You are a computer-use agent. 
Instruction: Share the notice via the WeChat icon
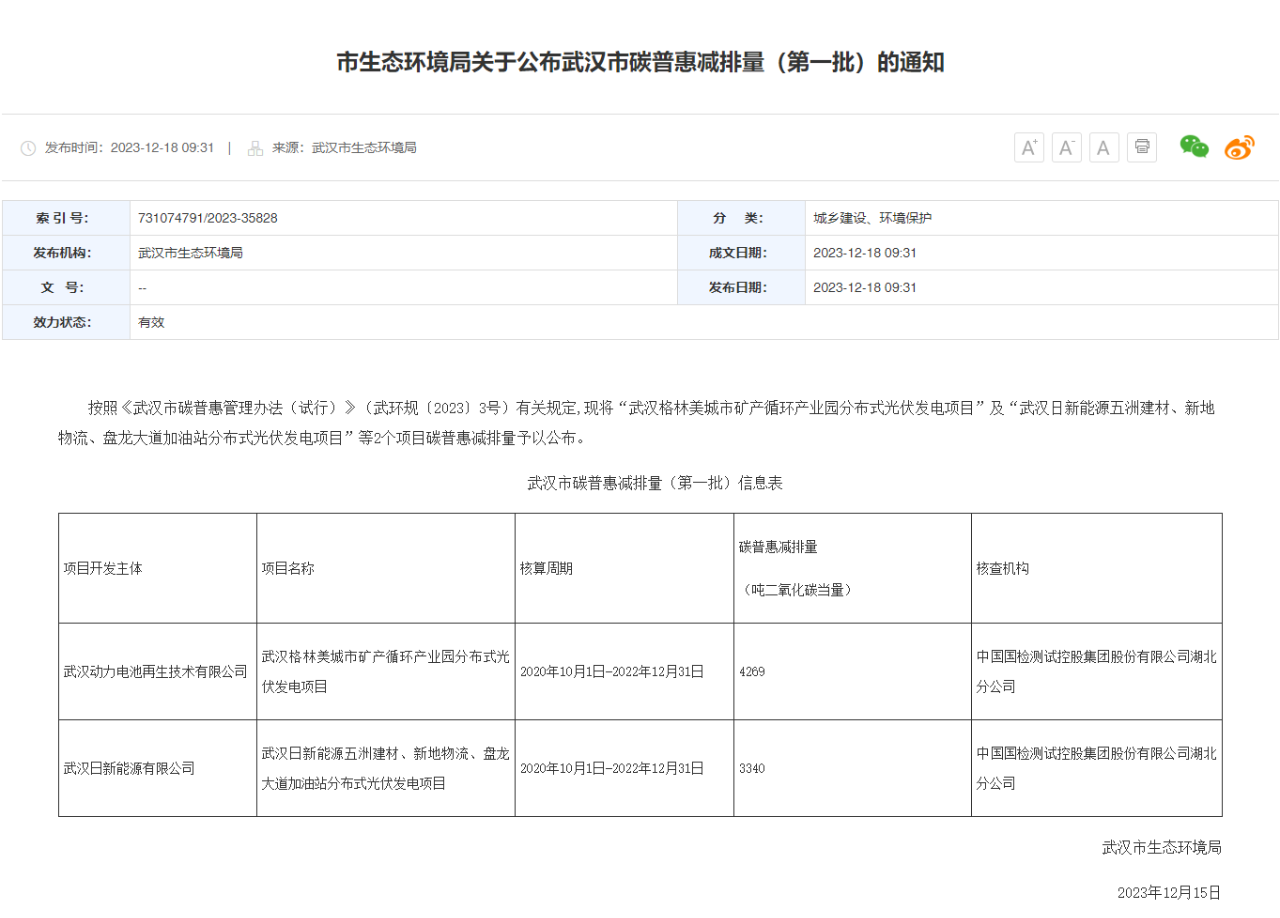pos(1194,147)
